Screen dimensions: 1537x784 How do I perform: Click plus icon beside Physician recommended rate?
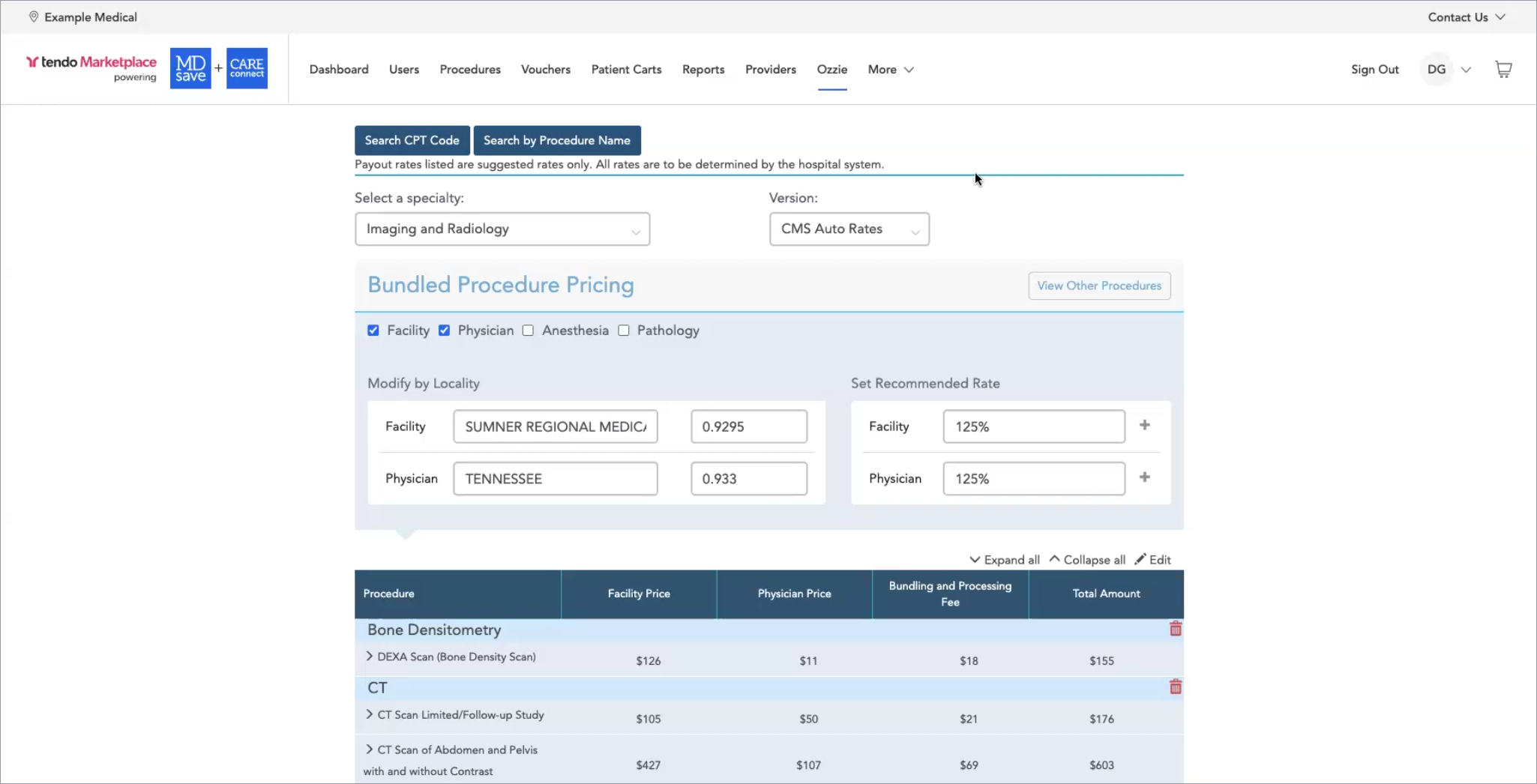click(1144, 477)
